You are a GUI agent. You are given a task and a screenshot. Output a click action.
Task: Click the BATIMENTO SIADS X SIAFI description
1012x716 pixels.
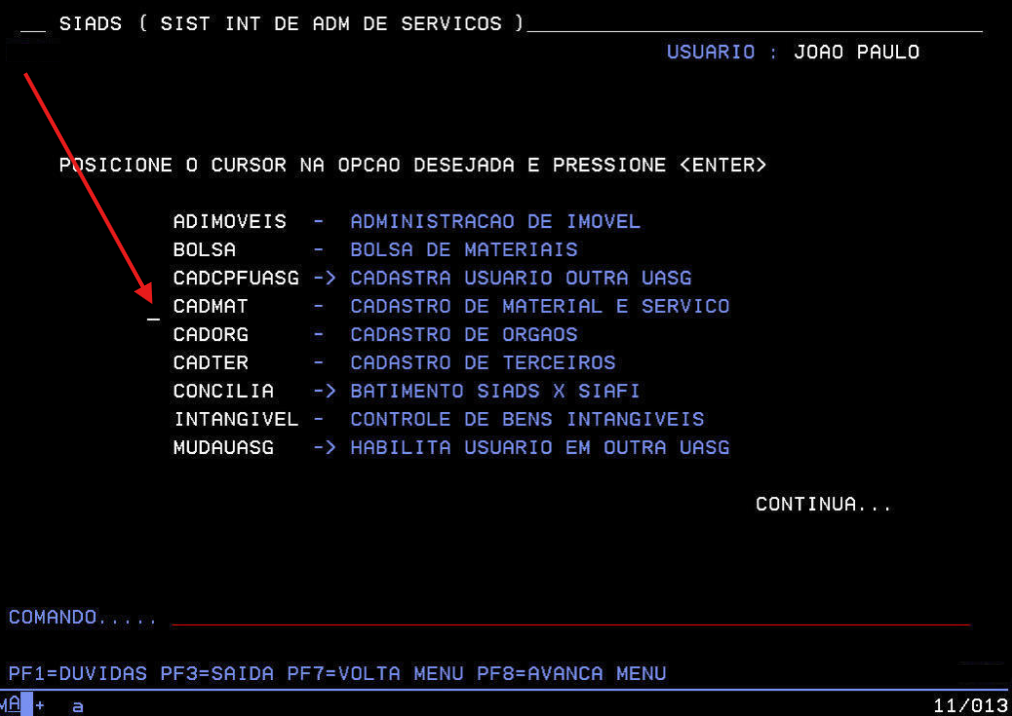tap(495, 391)
